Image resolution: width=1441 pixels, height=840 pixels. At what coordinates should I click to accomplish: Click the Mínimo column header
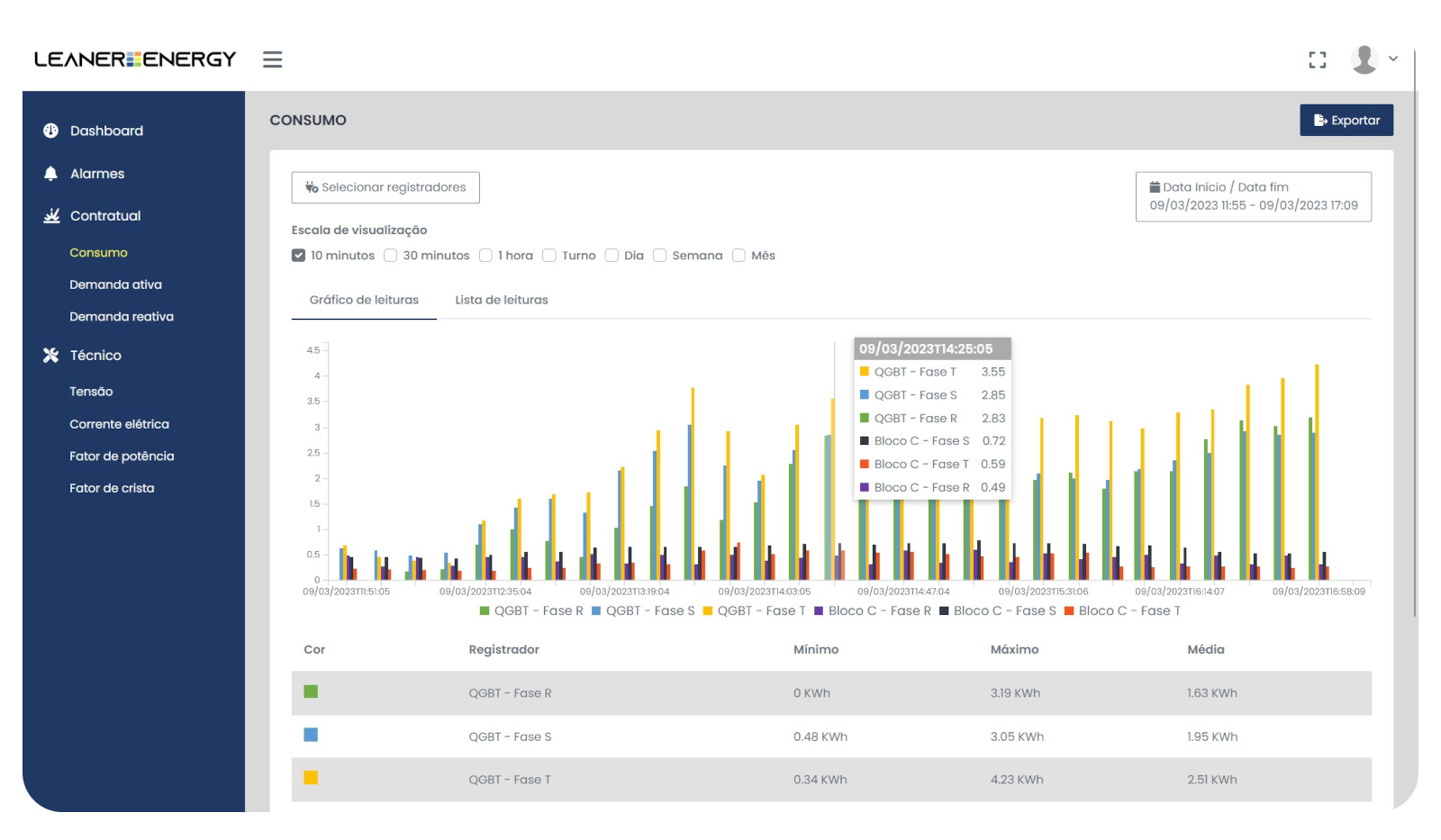tap(816, 650)
